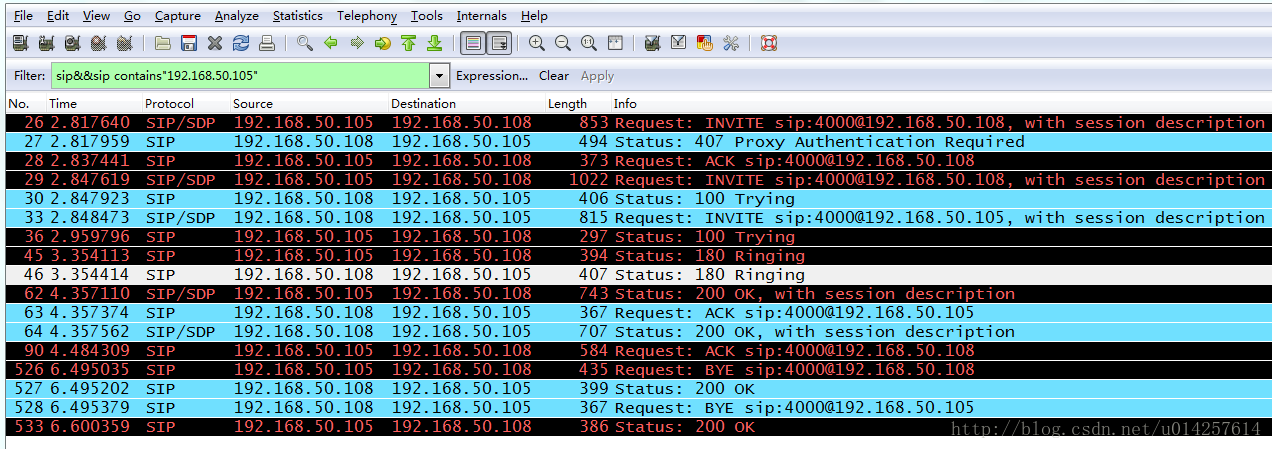Jump to the last packet icon

[435, 43]
